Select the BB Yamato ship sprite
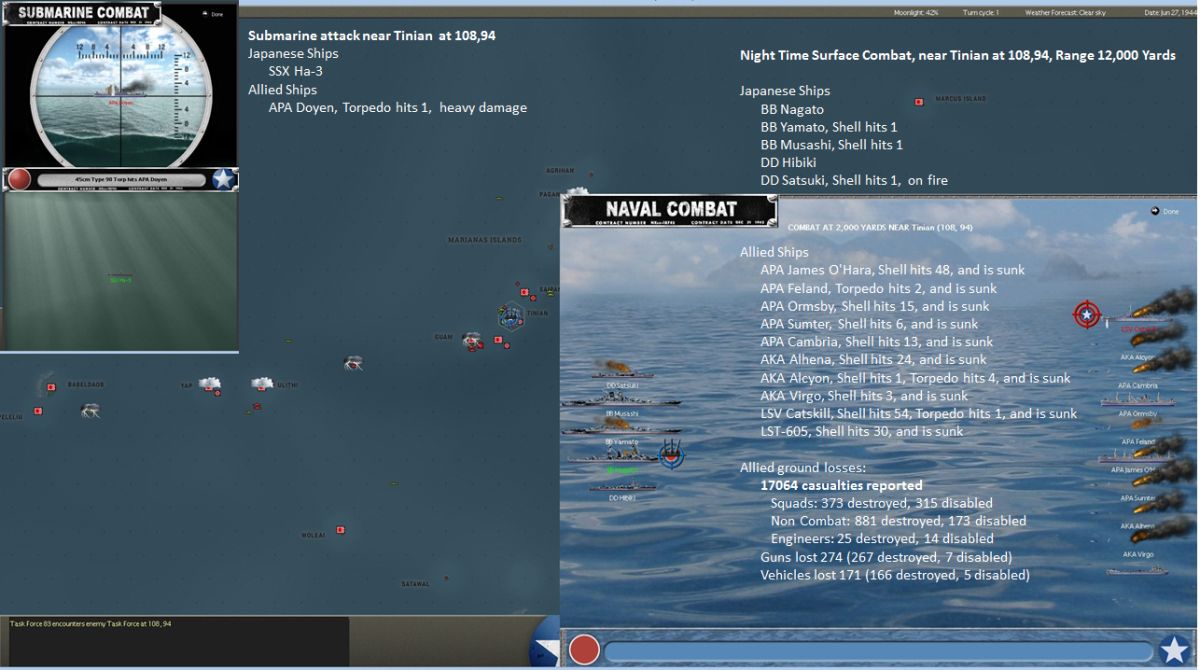Image resolution: width=1200 pixels, height=670 pixels. click(x=622, y=428)
